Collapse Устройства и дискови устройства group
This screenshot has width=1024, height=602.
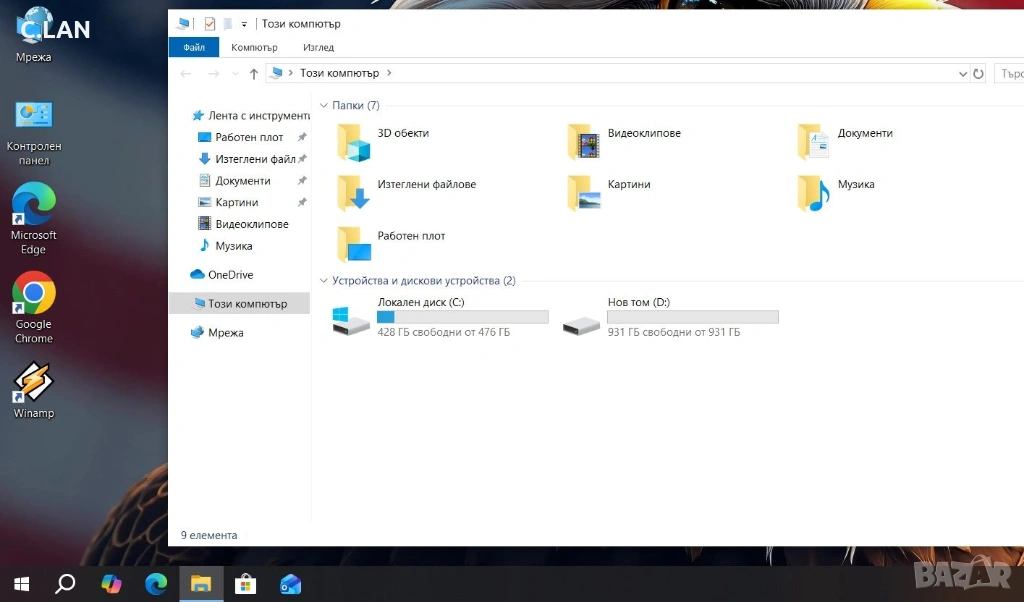(324, 282)
